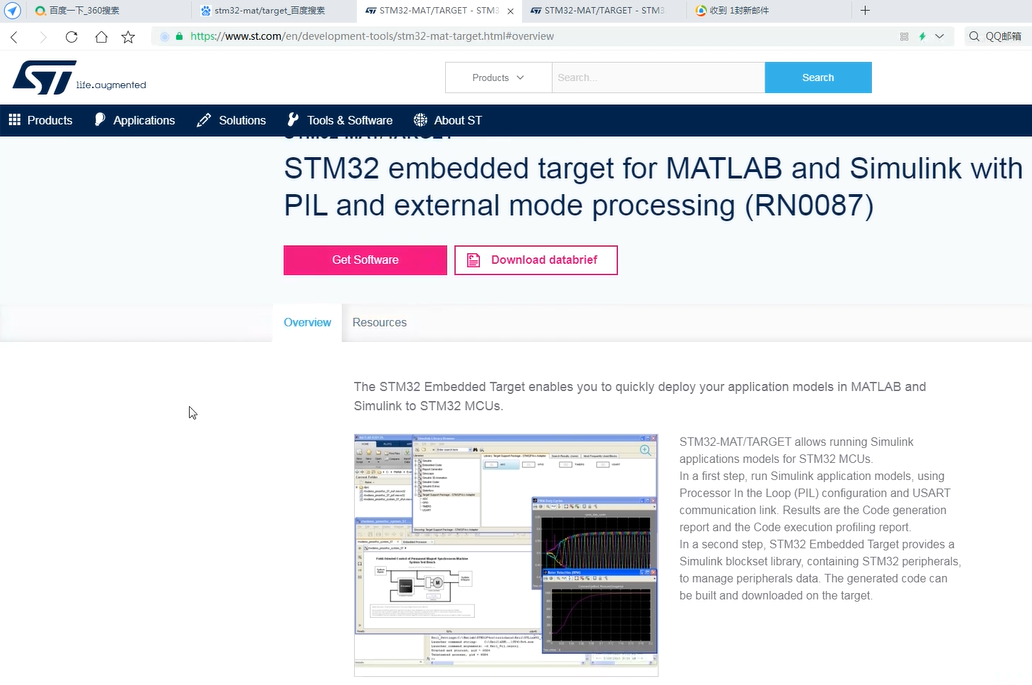Viewport: 1032px width, 685px height.
Task: Open Applications menu in navigation bar
Action: [135, 120]
